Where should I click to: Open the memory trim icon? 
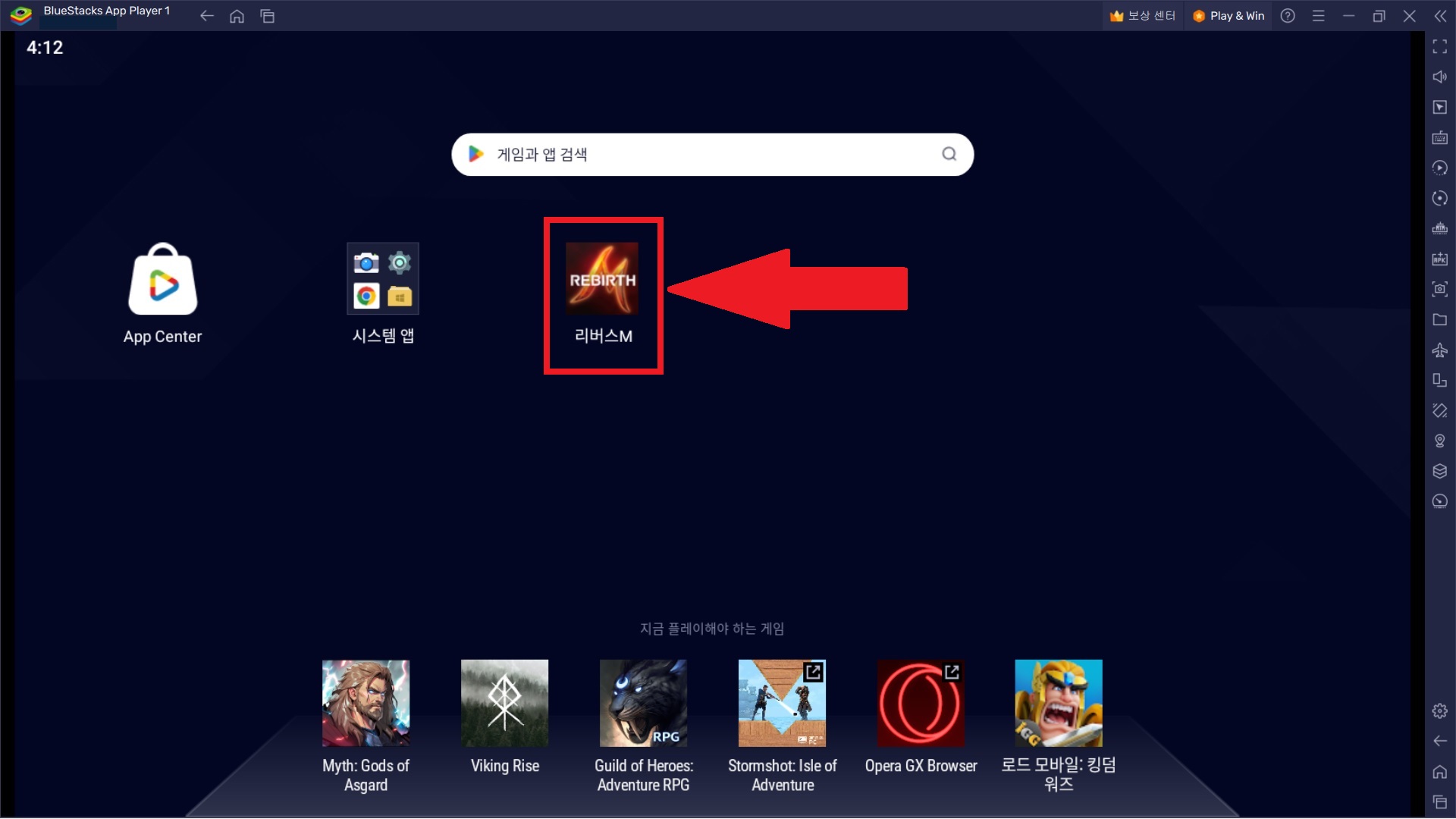point(1440,229)
